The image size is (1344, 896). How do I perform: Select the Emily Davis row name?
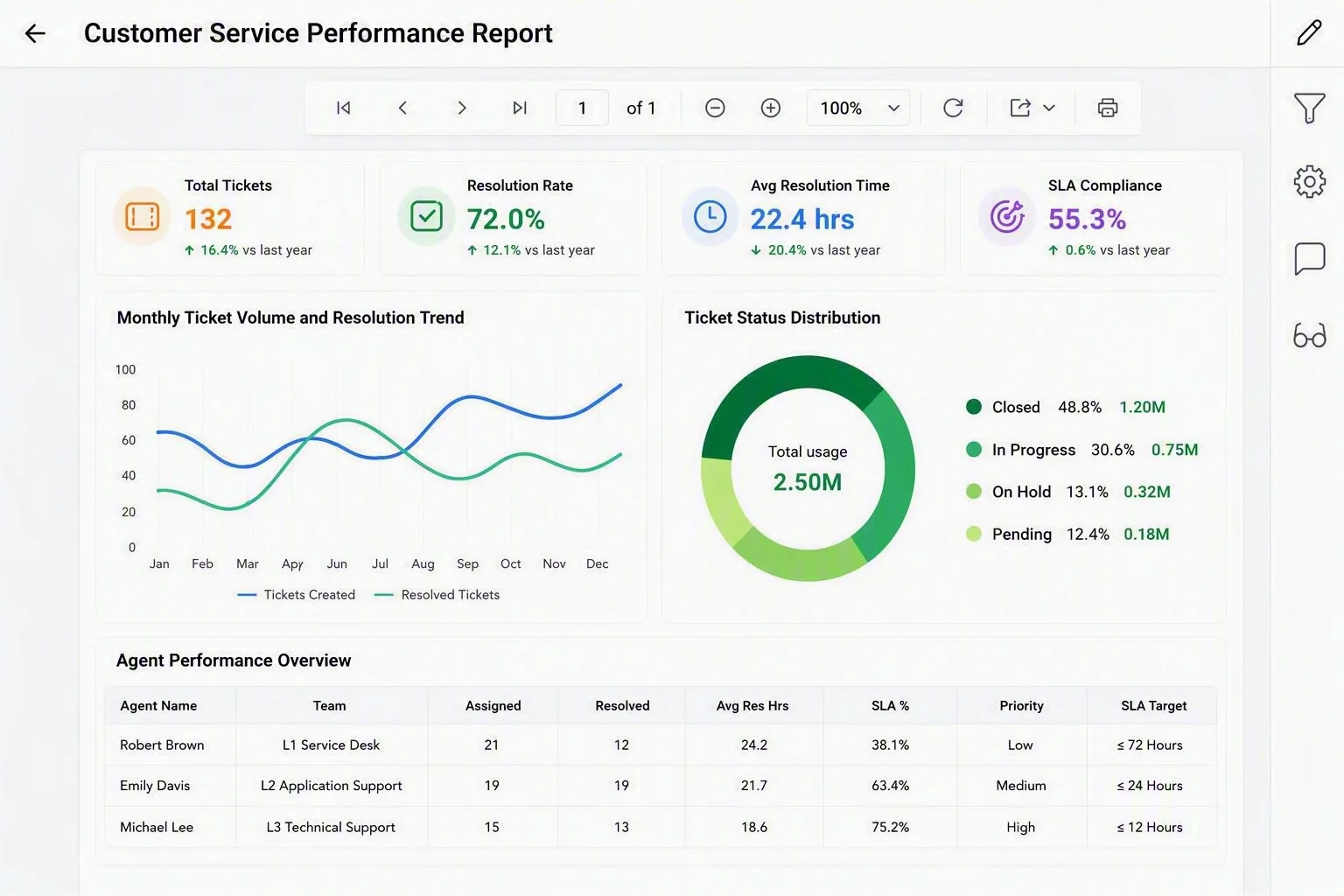(155, 786)
